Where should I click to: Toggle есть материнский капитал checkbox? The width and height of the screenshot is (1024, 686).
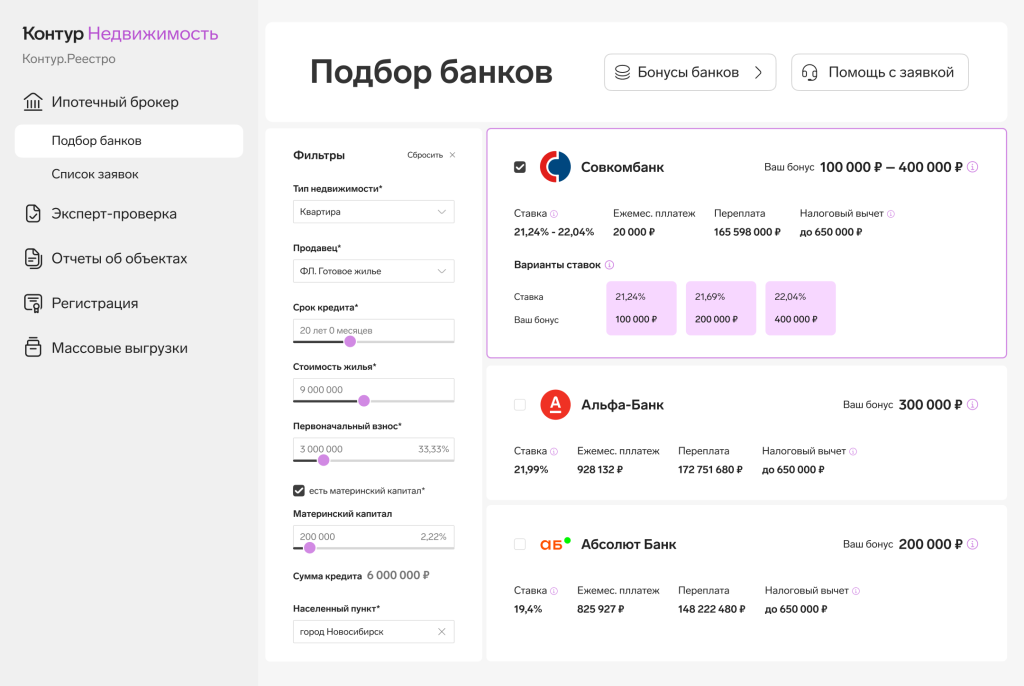click(299, 491)
